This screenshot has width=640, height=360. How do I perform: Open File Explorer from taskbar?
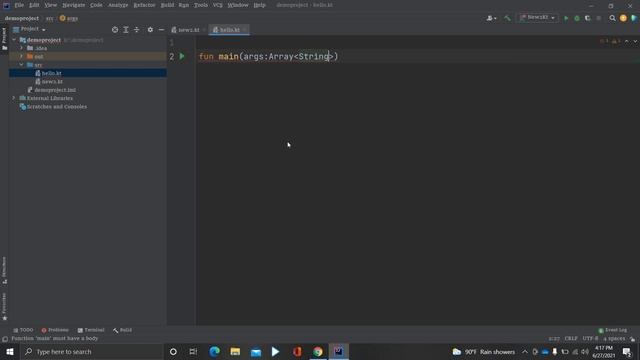[235, 351]
